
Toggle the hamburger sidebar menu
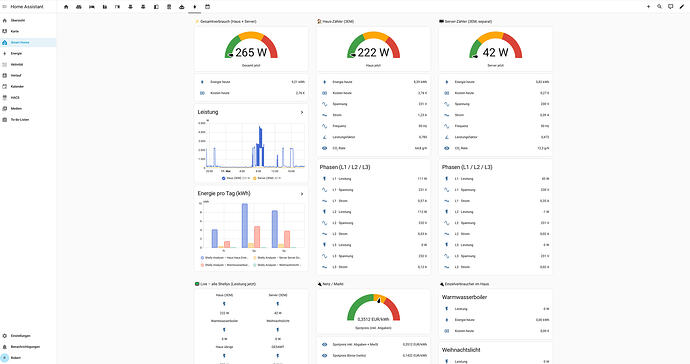pos(5,7)
